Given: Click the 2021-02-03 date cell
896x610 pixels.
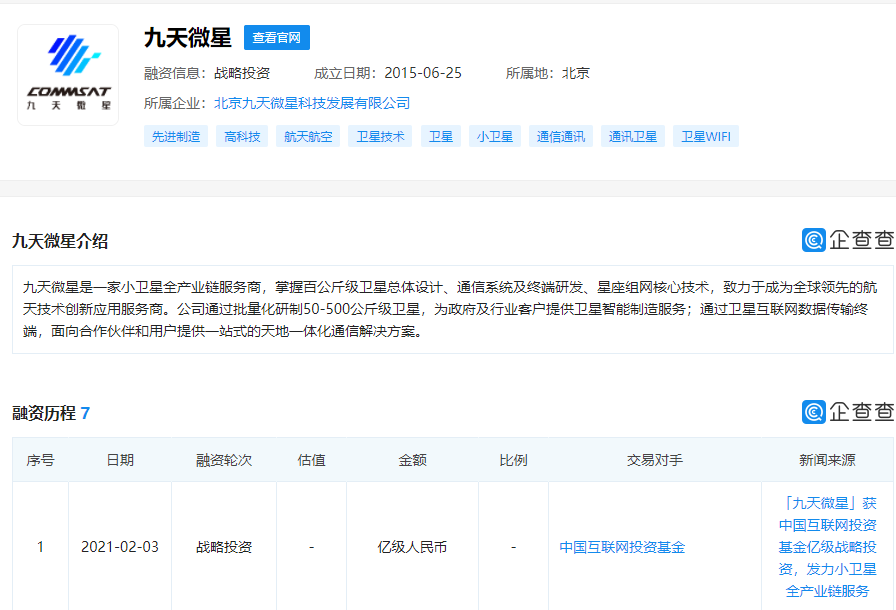Looking at the screenshot, I should point(120,547).
